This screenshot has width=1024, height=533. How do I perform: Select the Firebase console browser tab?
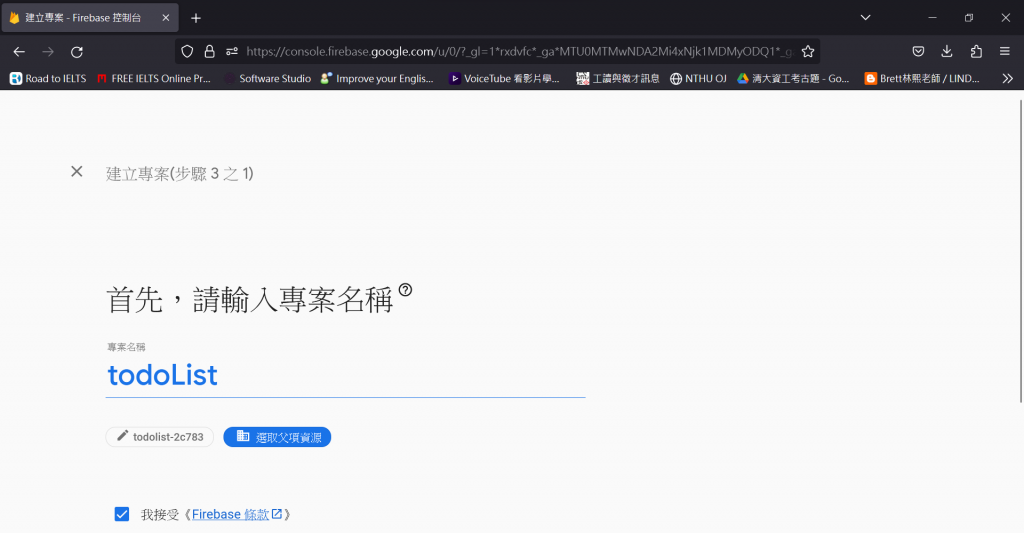[90, 18]
